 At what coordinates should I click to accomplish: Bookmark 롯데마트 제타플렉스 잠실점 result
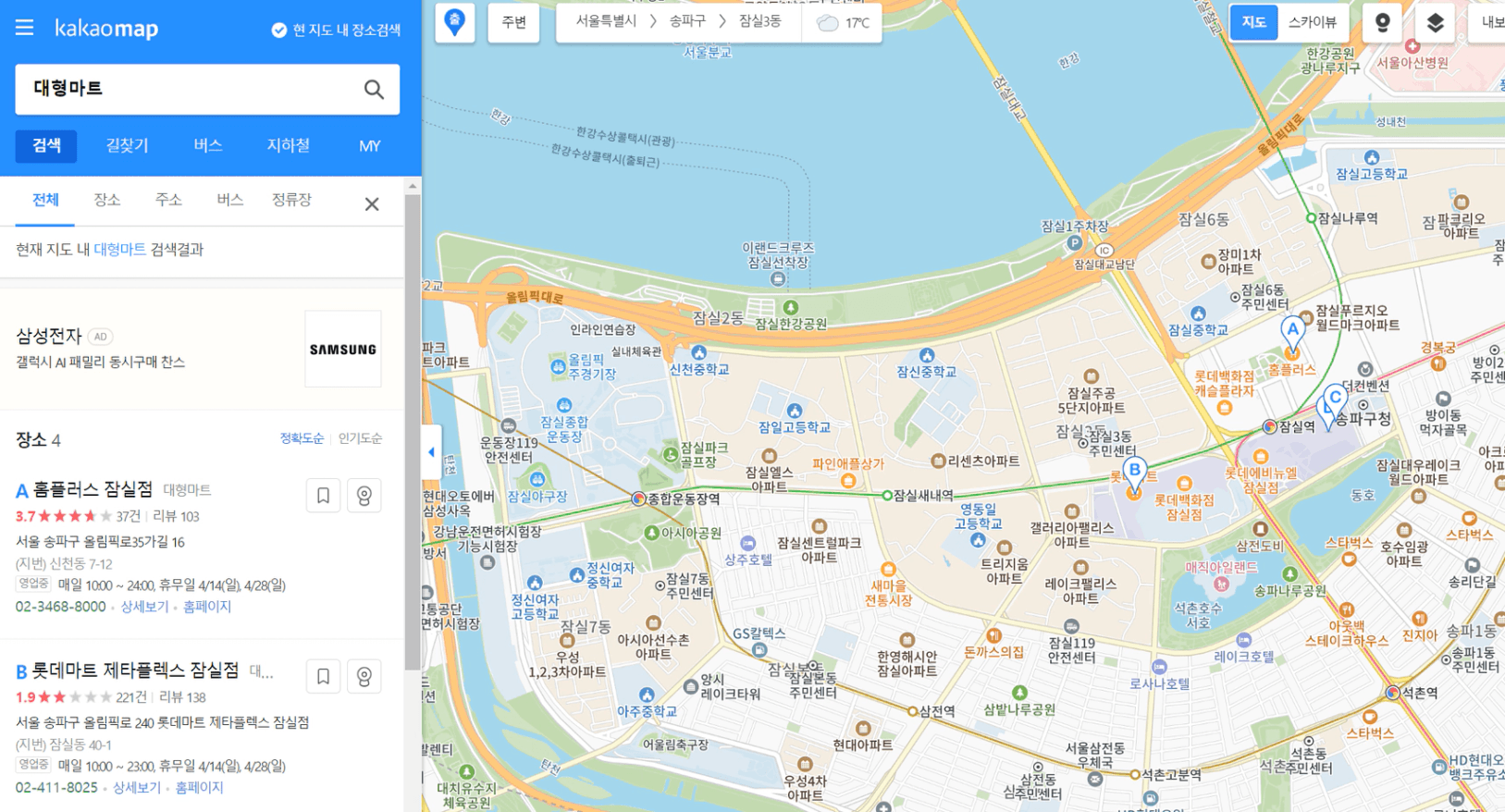click(323, 677)
